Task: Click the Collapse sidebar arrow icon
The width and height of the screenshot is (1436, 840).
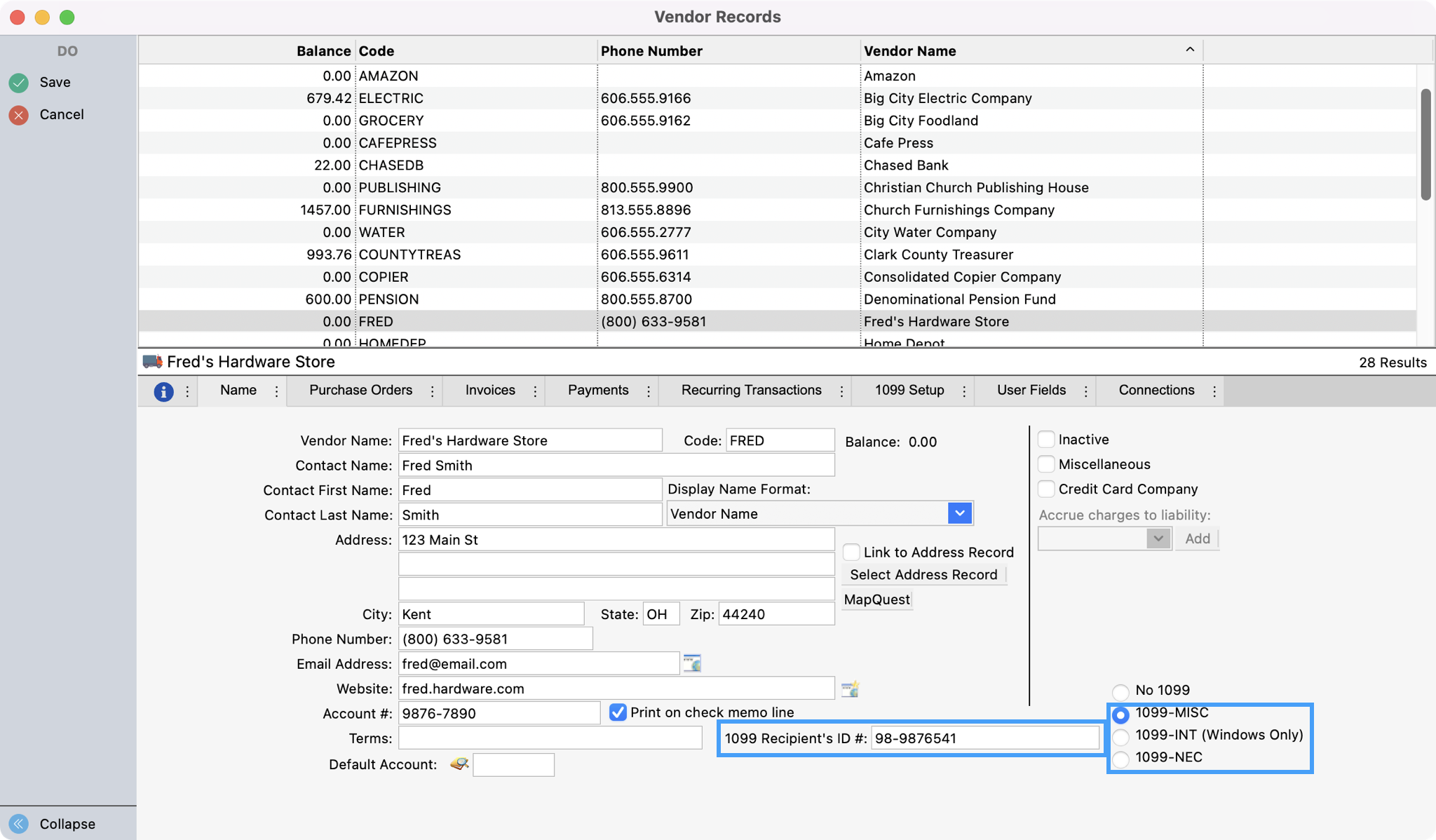Action: [x=19, y=824]
